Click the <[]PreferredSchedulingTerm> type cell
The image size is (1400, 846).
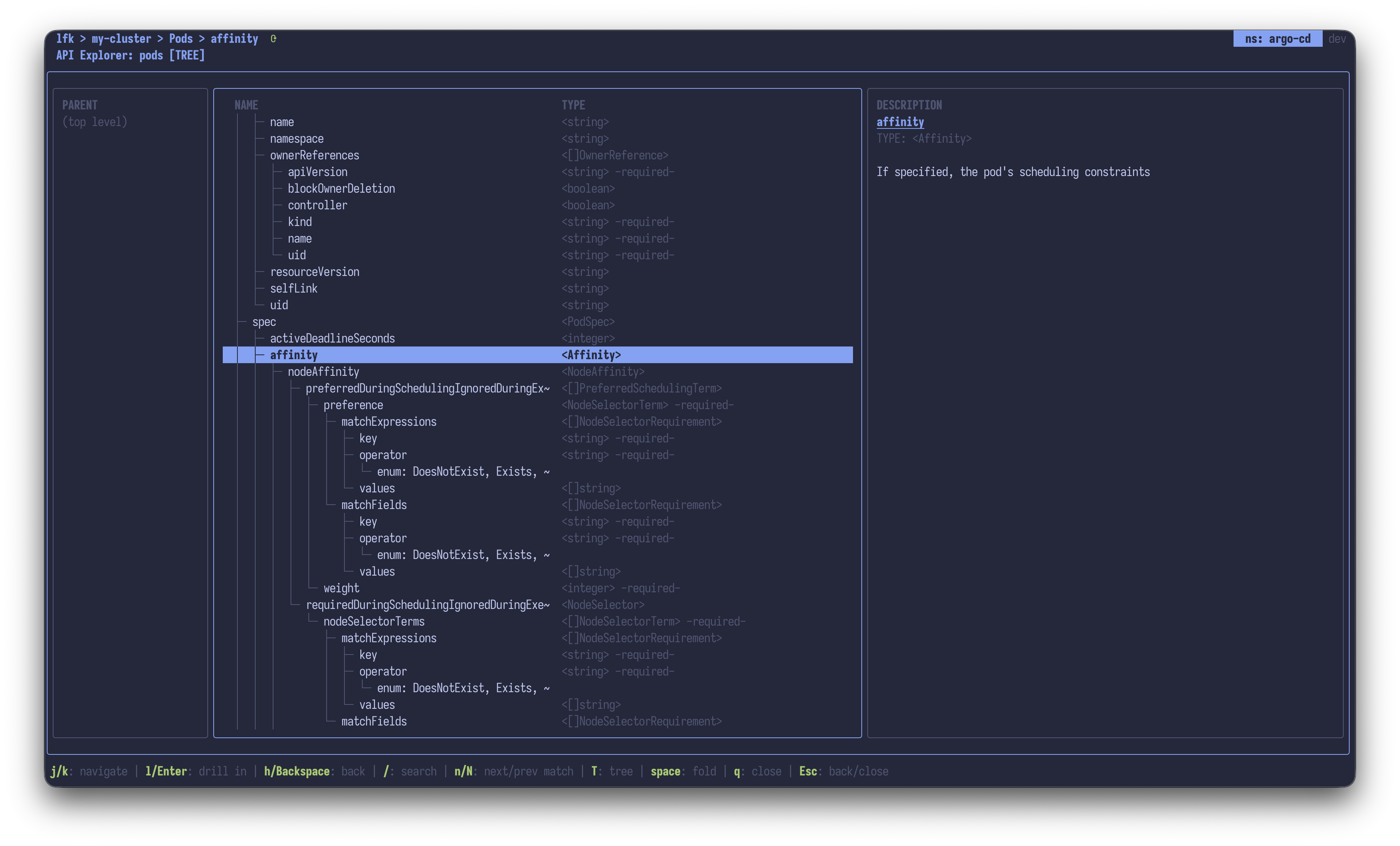tap(641, 388)
